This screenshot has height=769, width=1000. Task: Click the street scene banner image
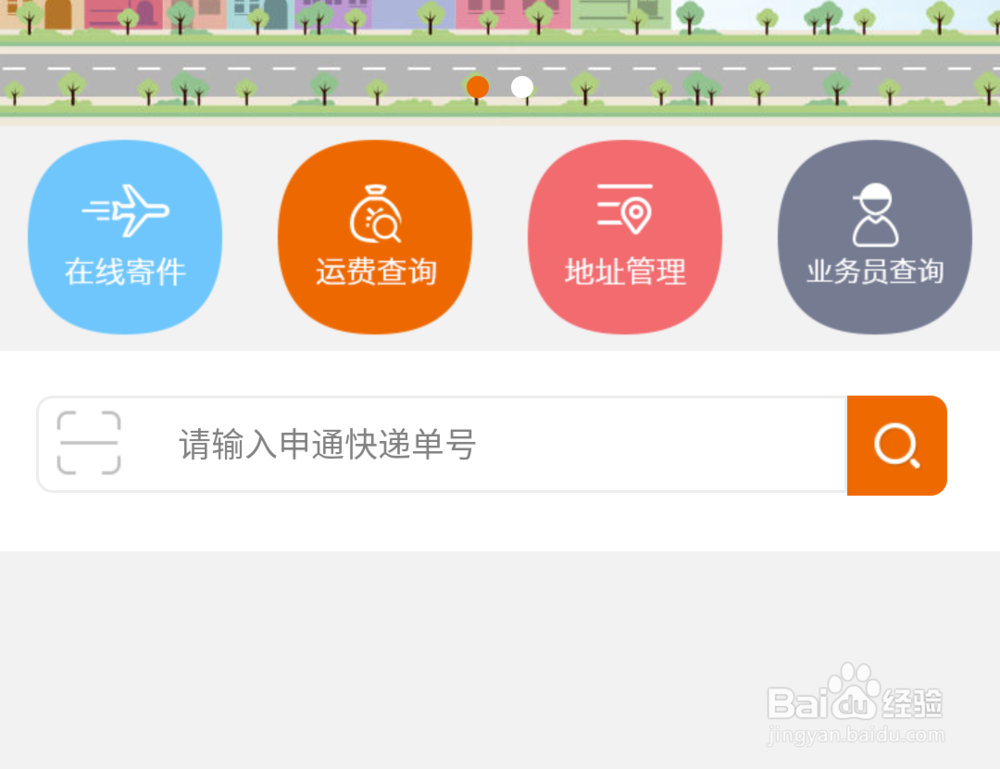click(x=500, y=62)
